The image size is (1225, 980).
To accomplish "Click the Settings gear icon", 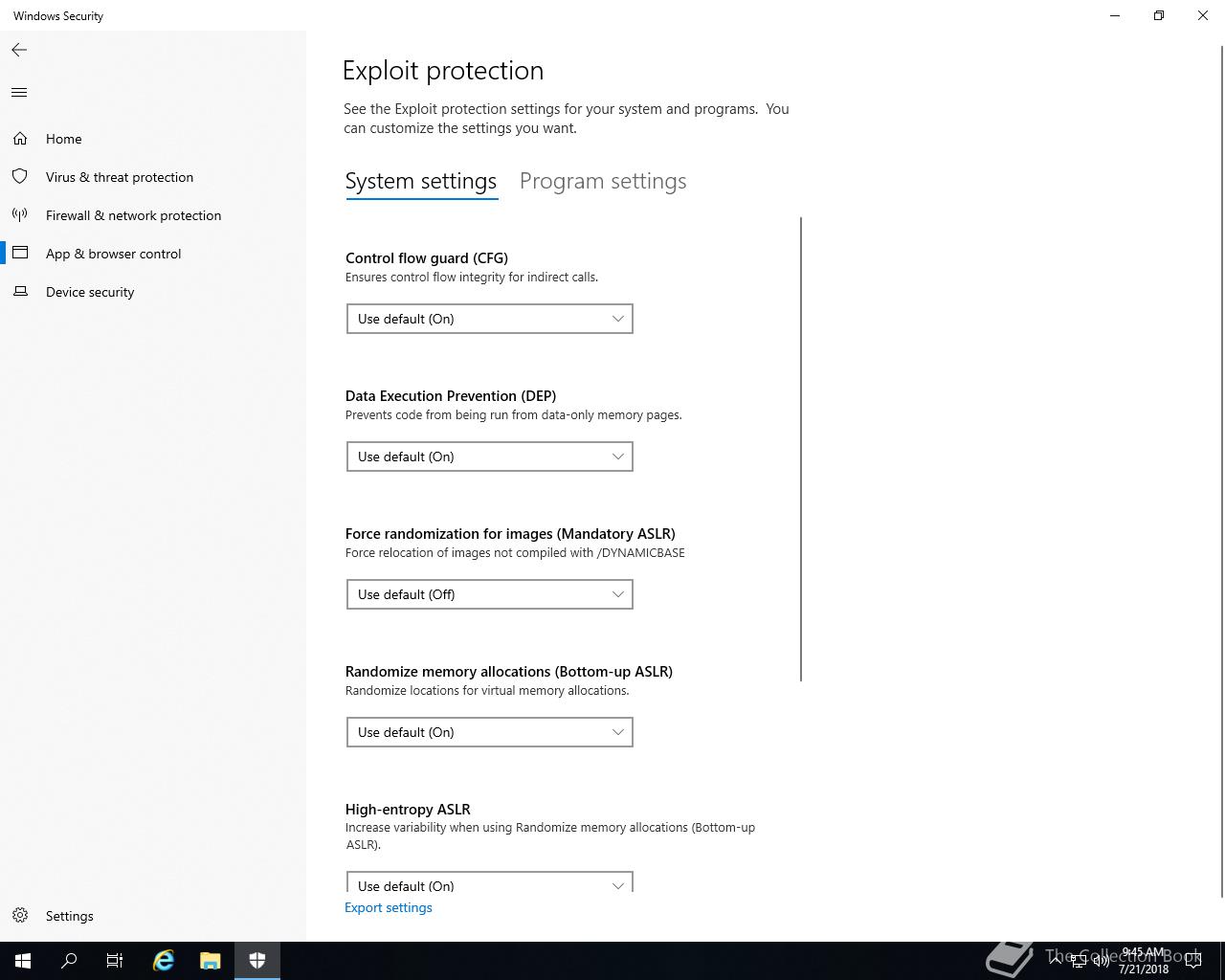I will (x=20, y=916).
